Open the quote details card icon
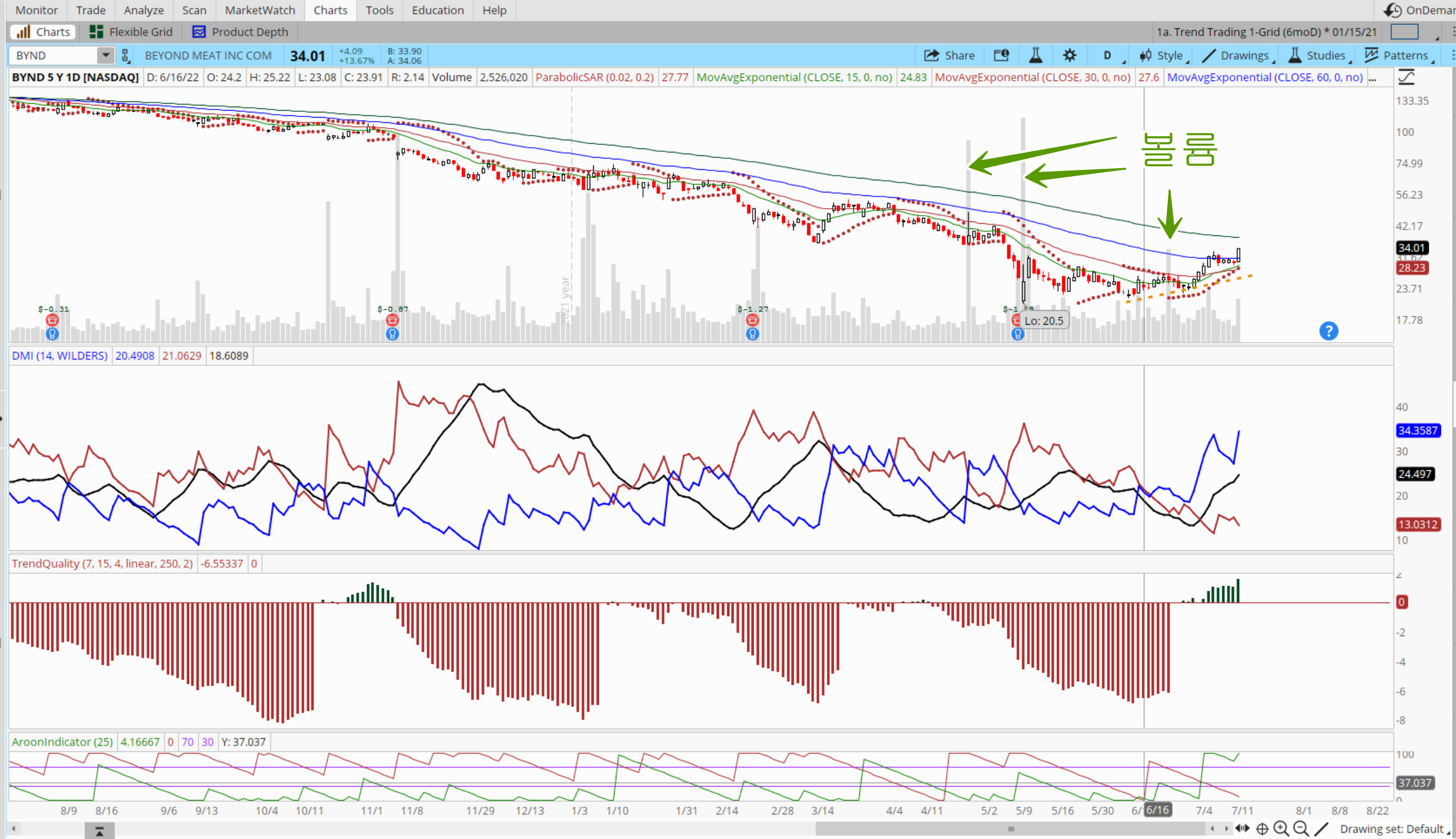The height and width of the screenshot is (839, 1456). [1001, 56]
